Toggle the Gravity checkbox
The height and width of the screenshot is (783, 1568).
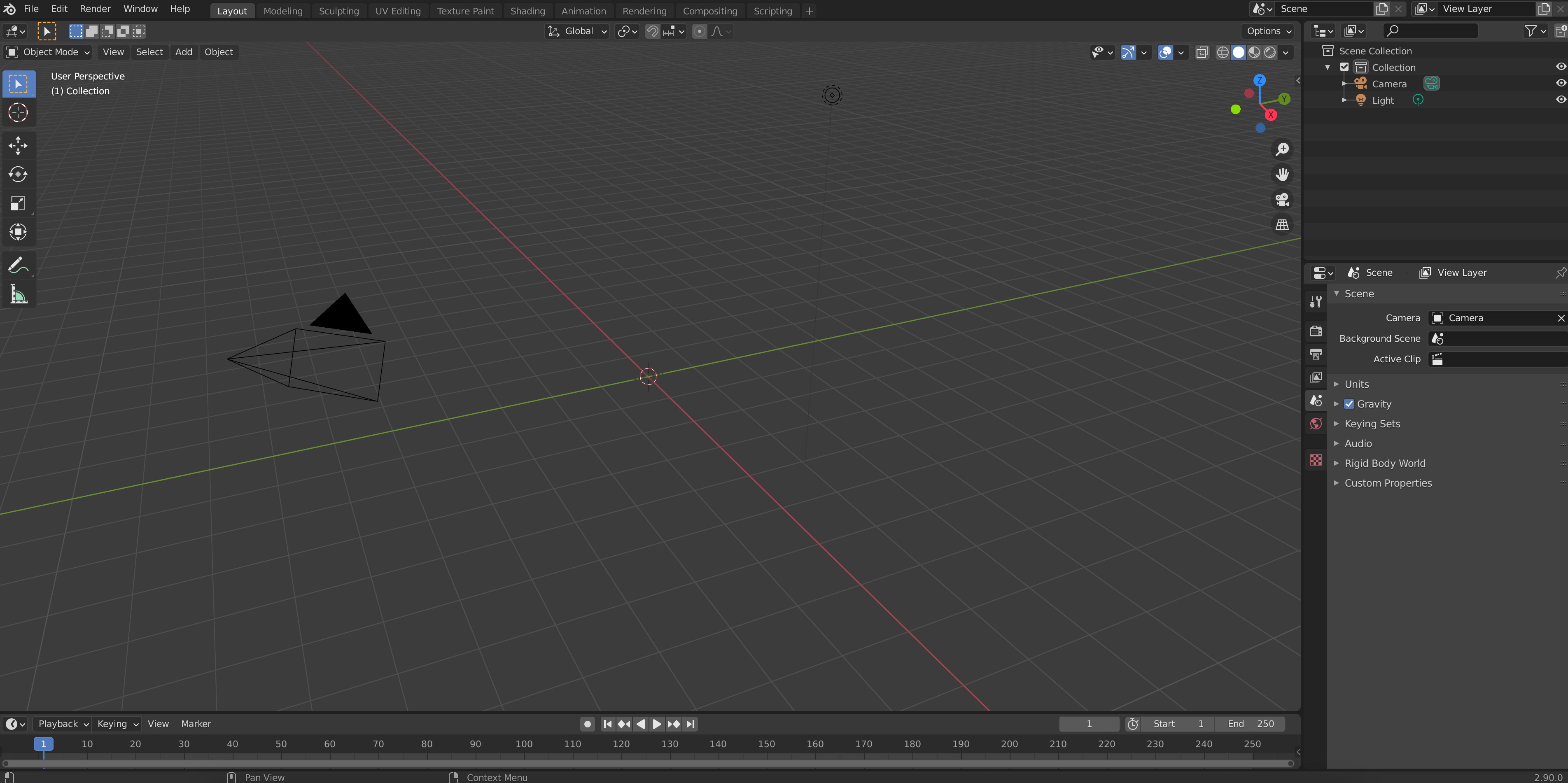1349,404
